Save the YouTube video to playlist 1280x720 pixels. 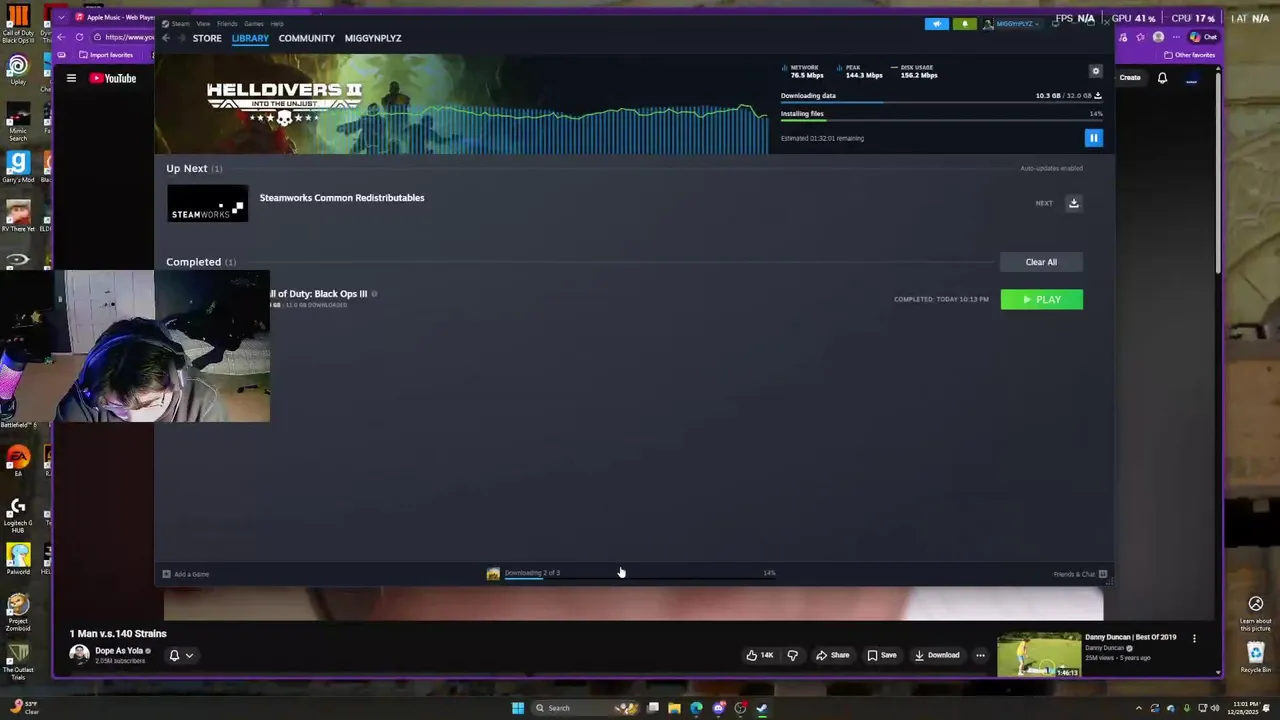881,655
